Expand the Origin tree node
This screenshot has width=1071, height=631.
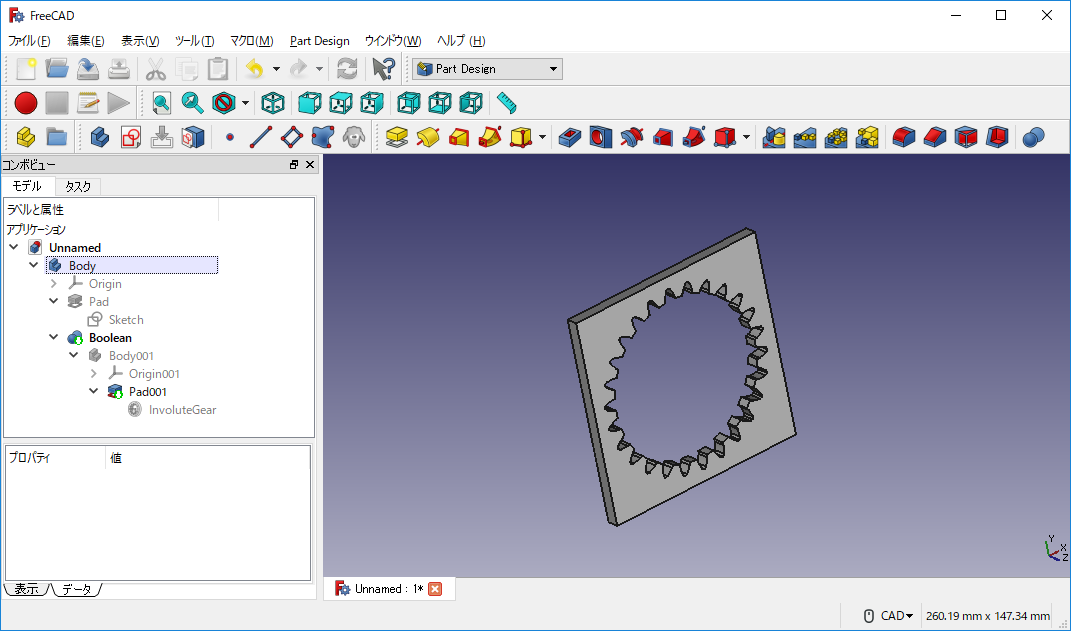54,283
